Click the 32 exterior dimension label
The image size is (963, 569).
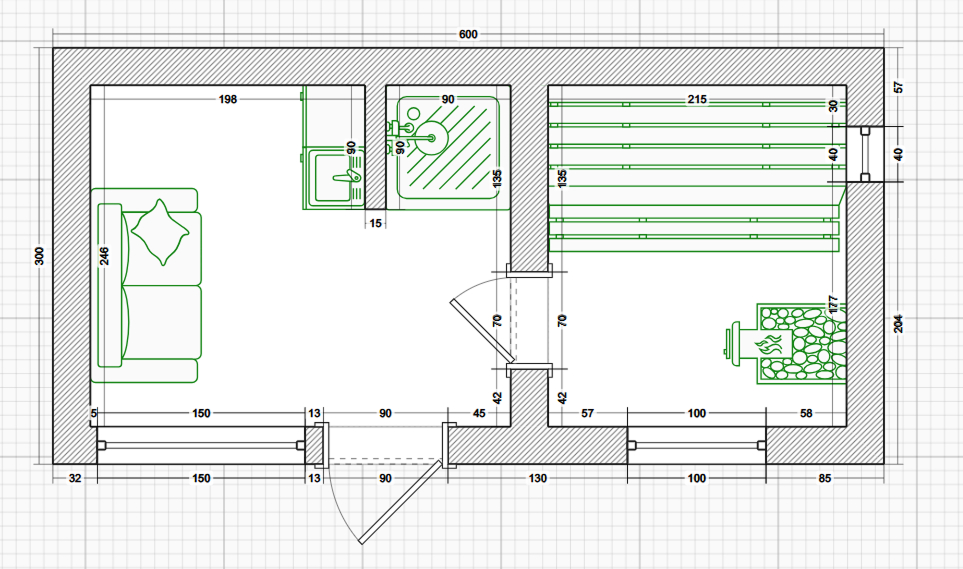[74, 478]
